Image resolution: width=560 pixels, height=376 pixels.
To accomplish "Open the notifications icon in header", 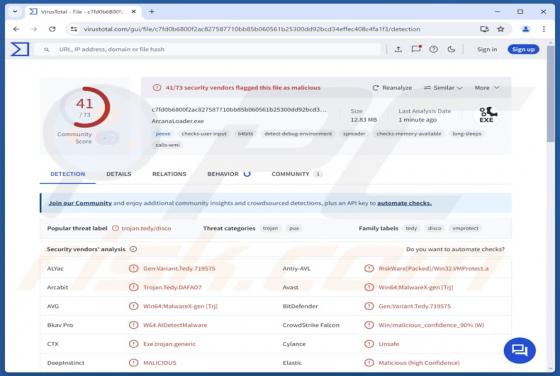I will pyautogui.click(x=416, y=49).
